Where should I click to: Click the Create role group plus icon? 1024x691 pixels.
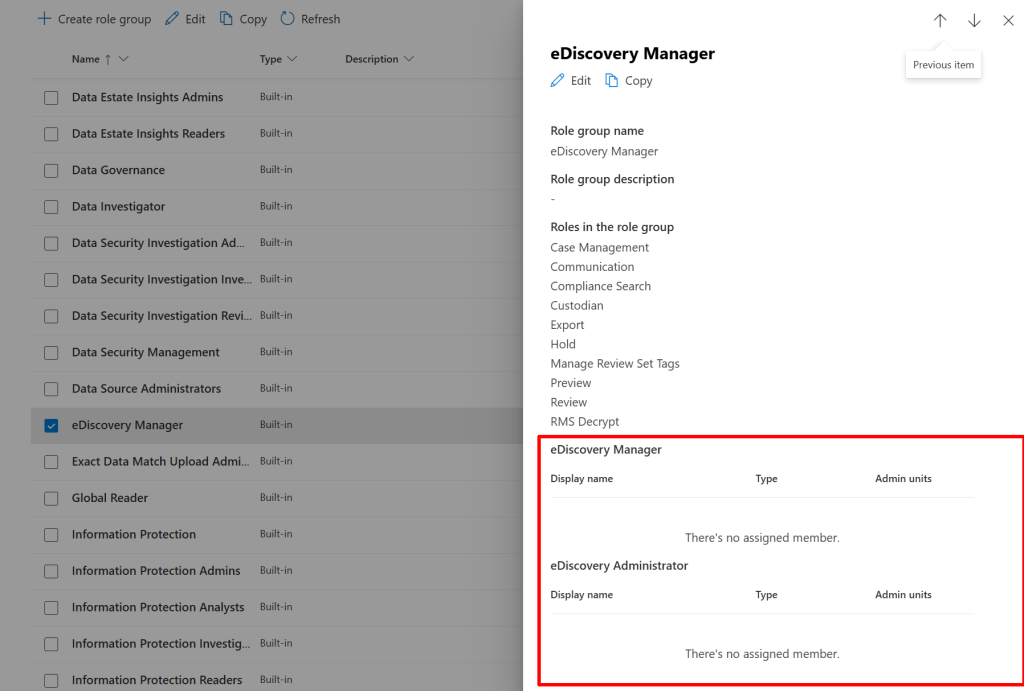44,19
